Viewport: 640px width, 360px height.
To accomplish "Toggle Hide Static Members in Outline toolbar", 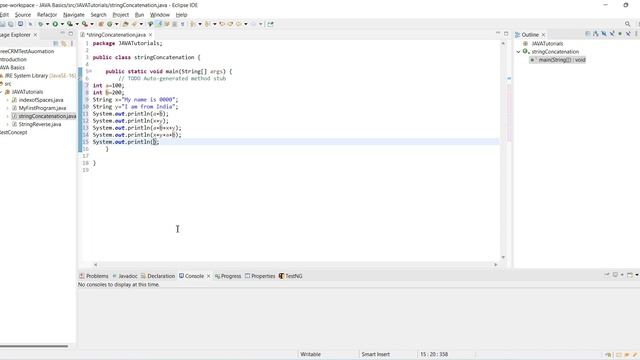I will [x=612, y=34].
